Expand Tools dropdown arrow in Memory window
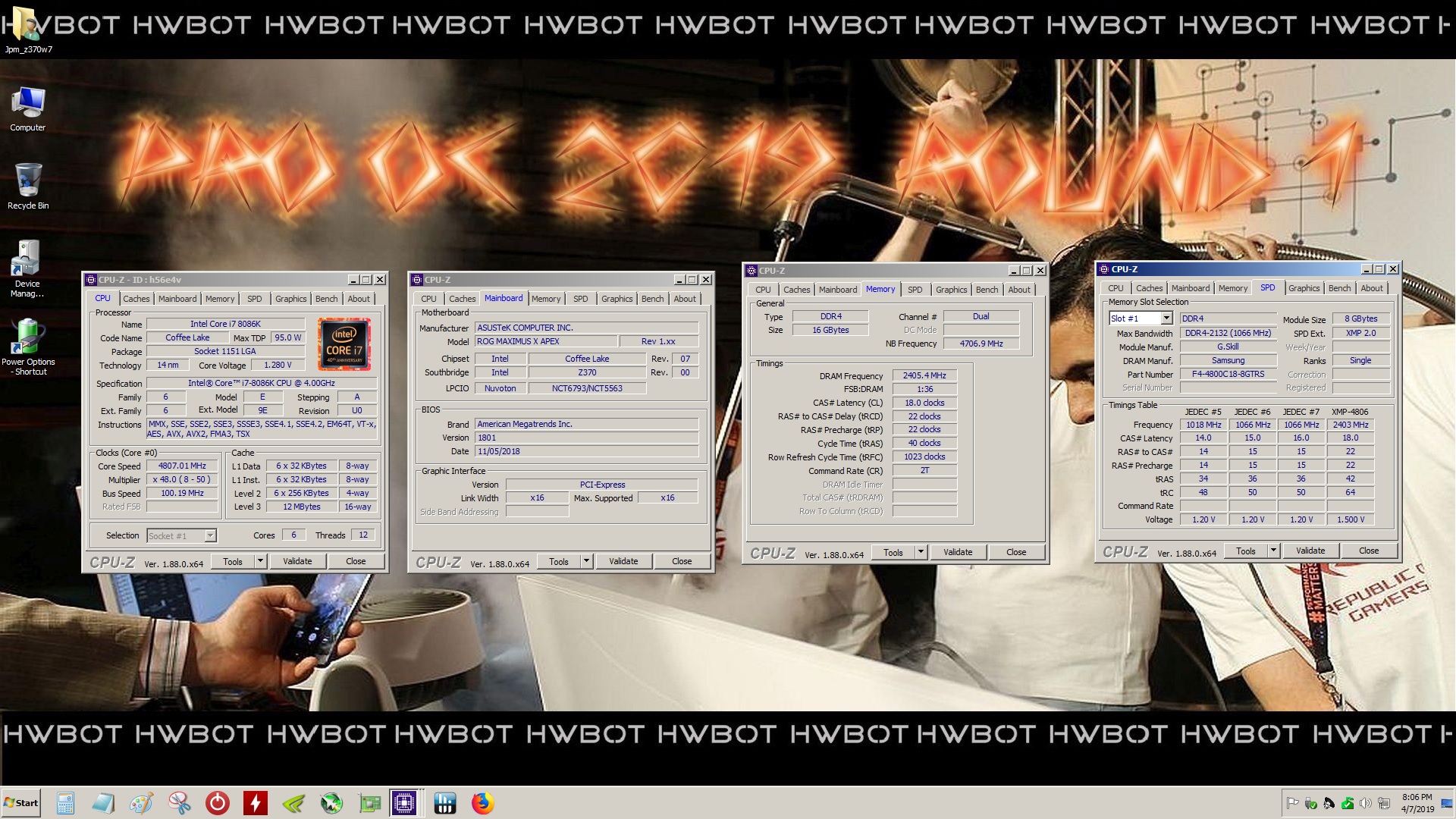 [x=921, y=552]
